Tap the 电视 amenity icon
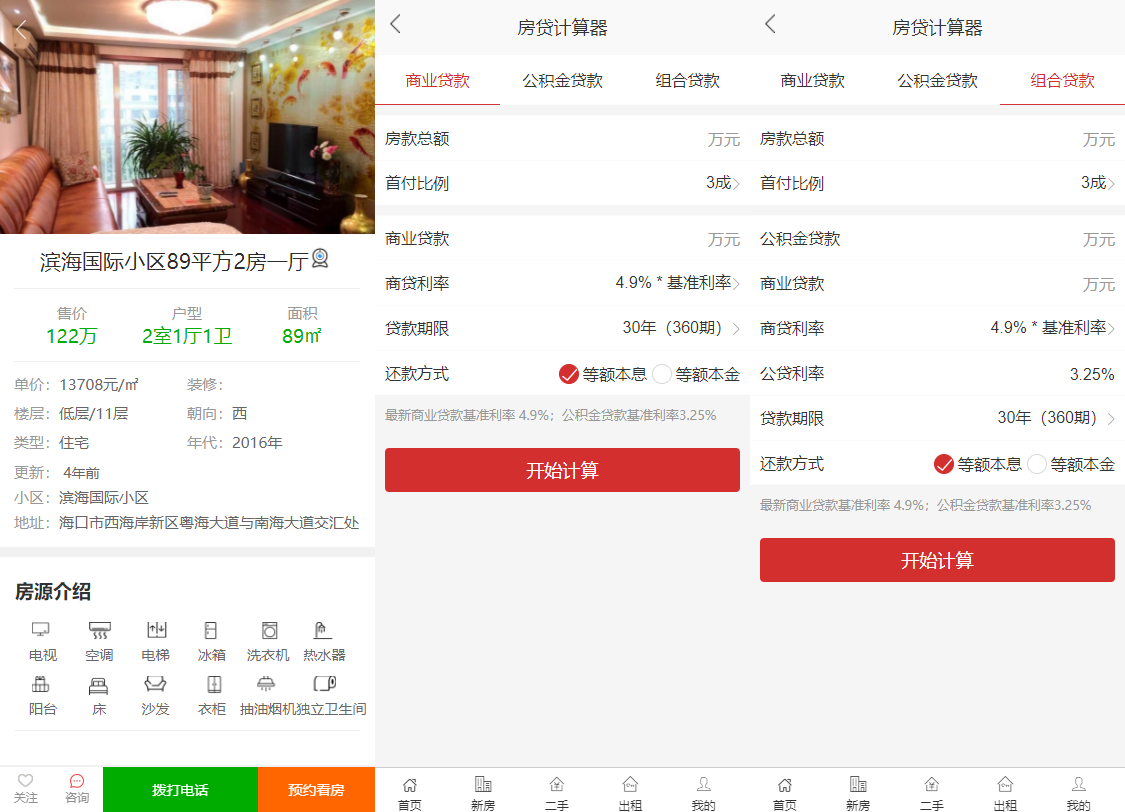 coord(41,631)
